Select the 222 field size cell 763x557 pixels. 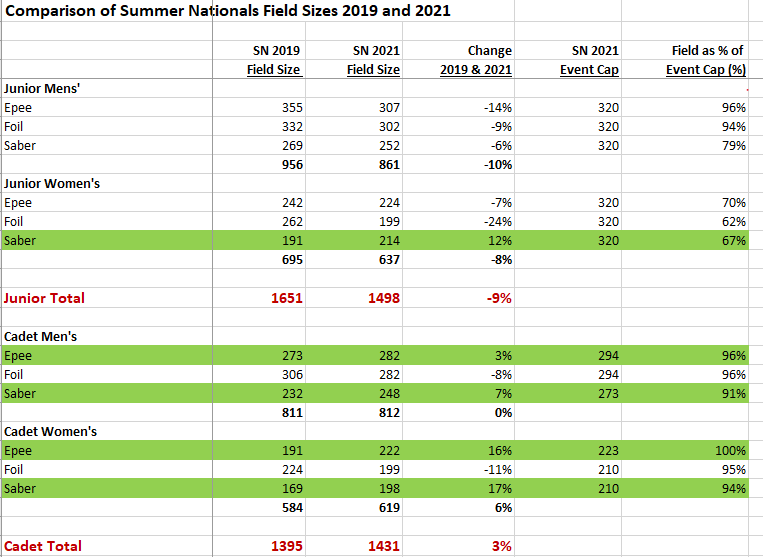(x=389, y=450)
